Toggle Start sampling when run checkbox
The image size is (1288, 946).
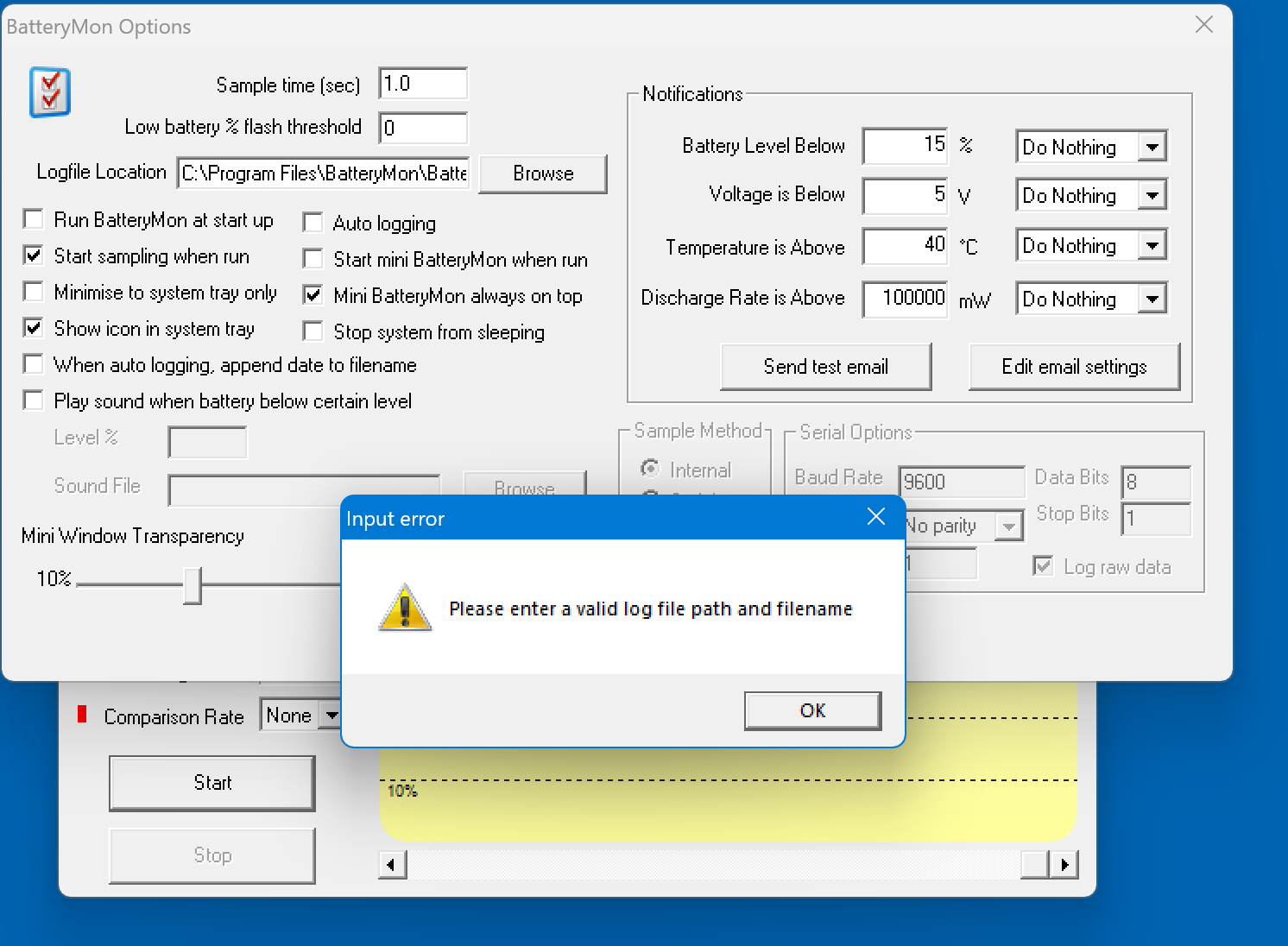[x=34, y=255]
